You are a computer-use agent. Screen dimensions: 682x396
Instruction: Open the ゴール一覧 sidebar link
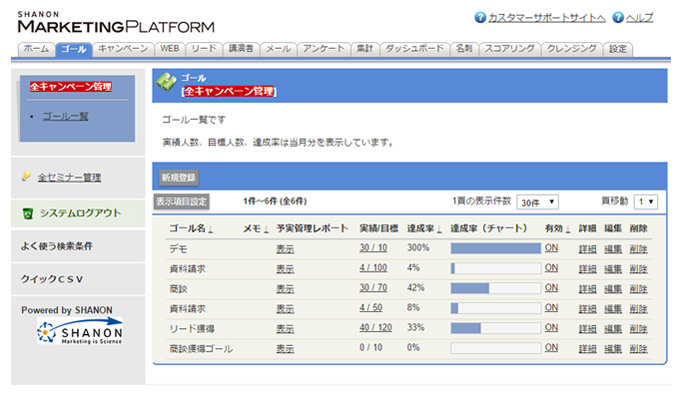point(65,117)
